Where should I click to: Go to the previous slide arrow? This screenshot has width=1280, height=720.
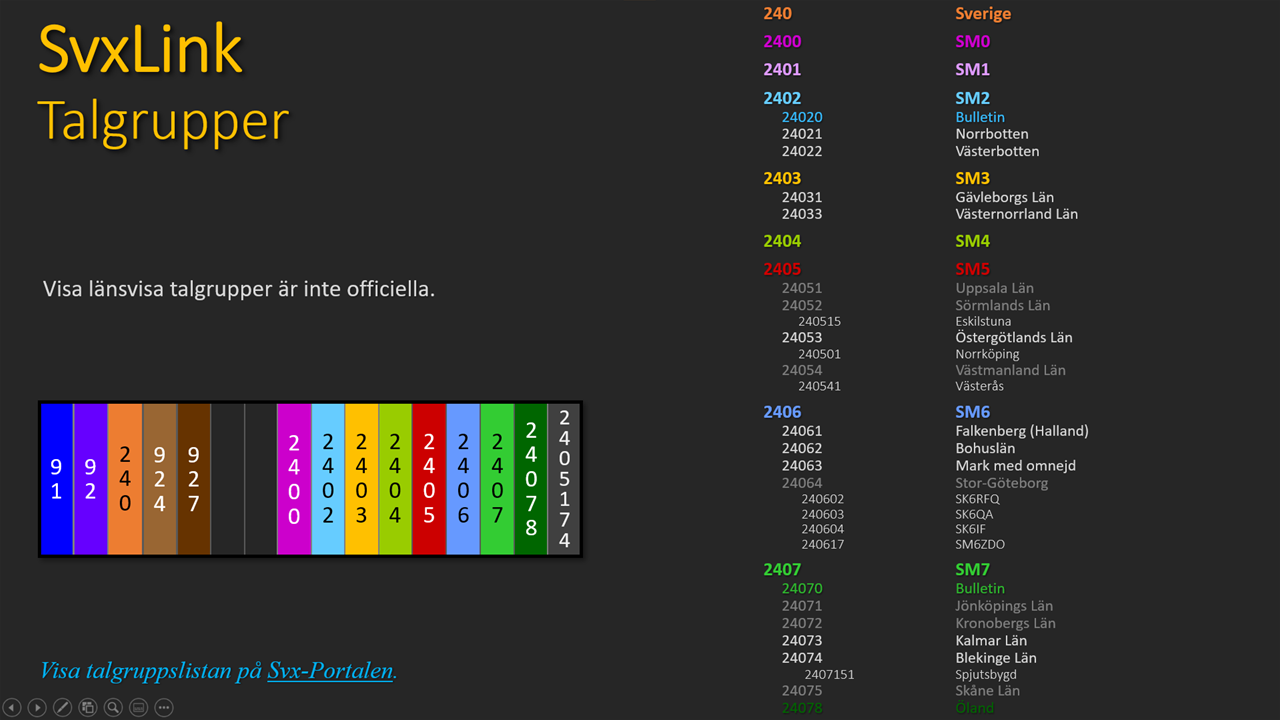point(12,708)
